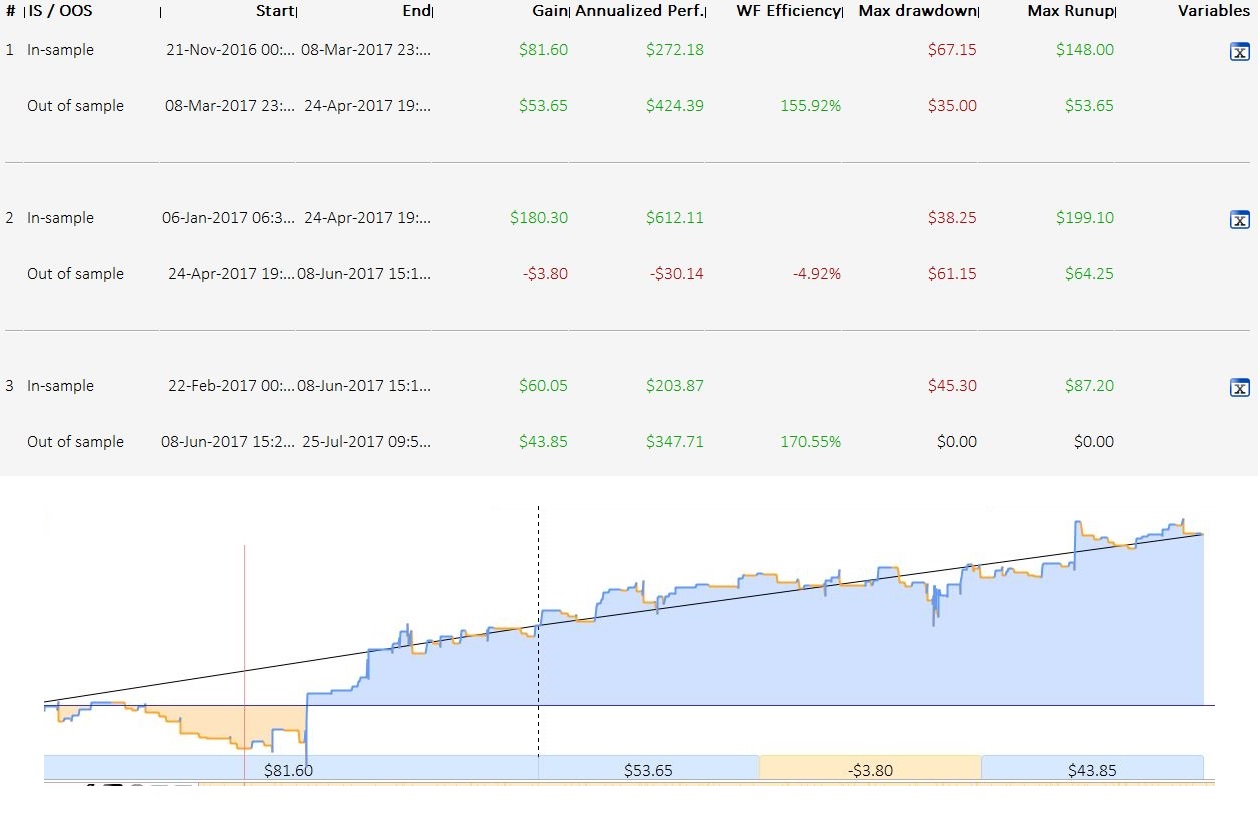The height and width of the screenshot is (836, 1260).
Task: Click the End column header
Action: click(415, 11)
